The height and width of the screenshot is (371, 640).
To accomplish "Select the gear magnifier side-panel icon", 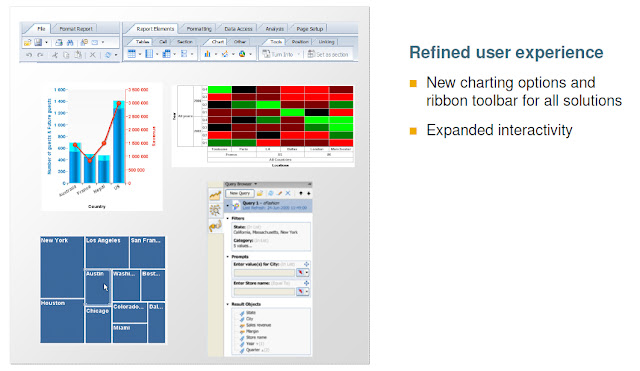I will [215, 211].
